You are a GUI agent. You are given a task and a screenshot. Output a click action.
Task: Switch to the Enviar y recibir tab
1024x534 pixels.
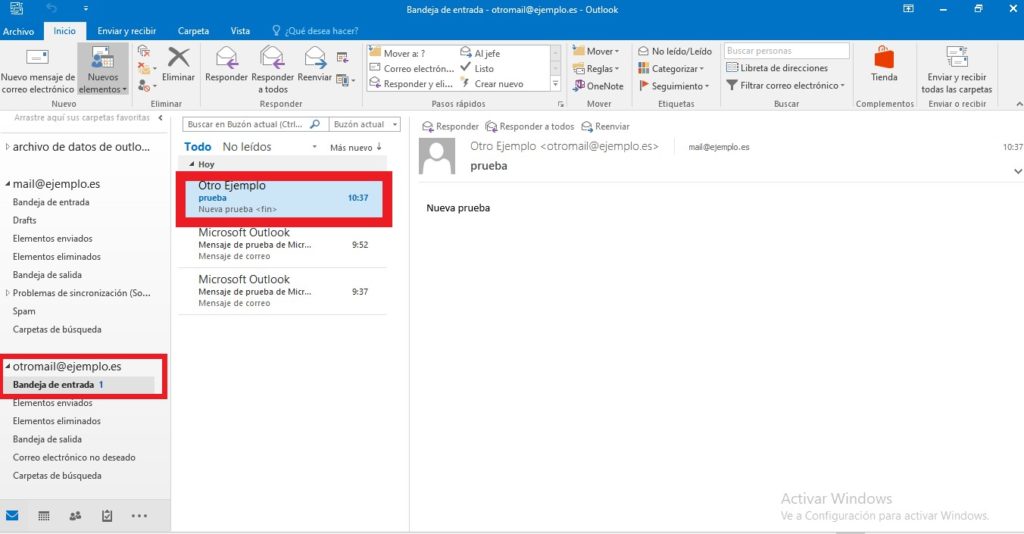[127, 31]
